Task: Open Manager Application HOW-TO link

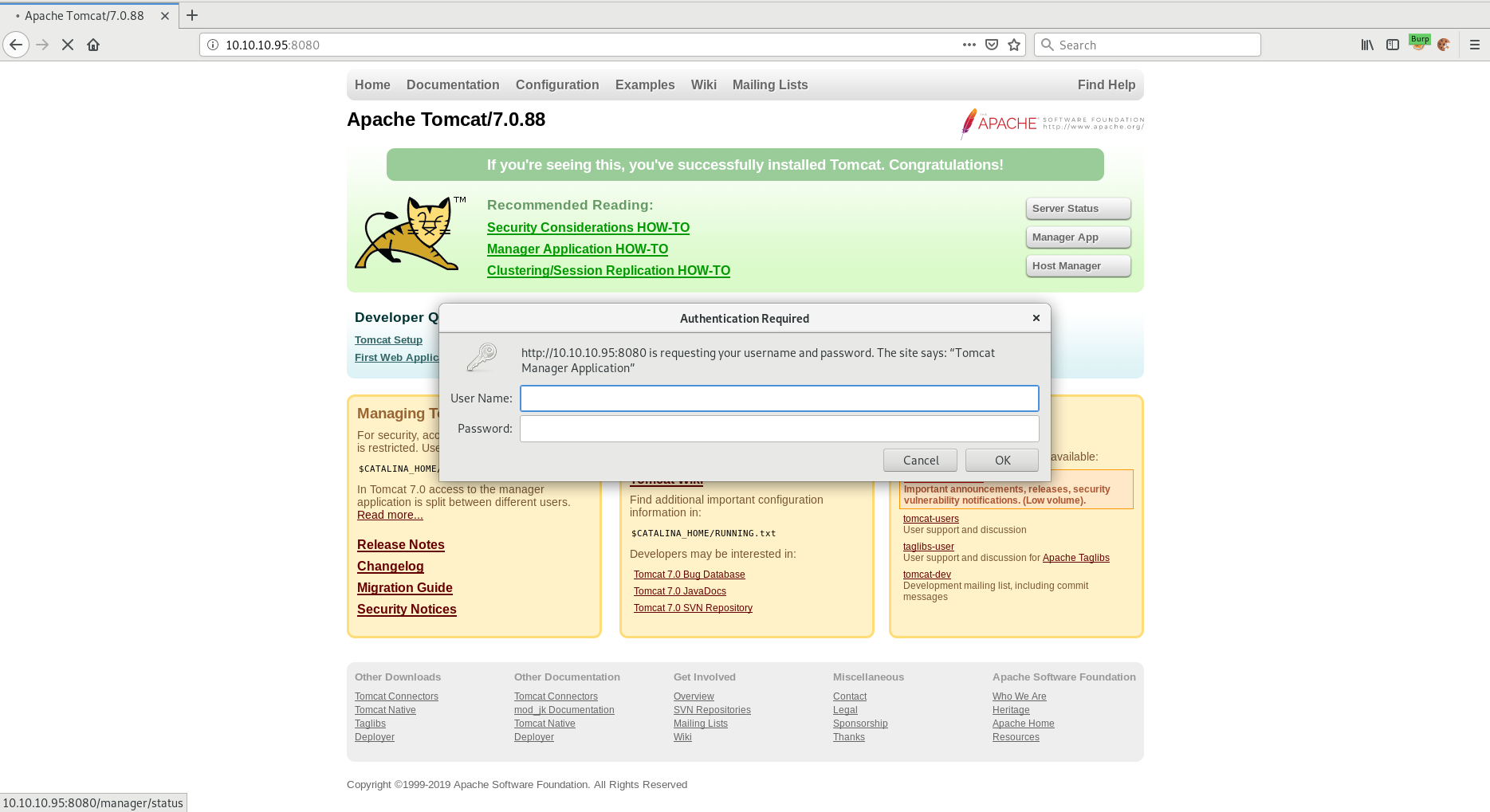Action: 577,249
